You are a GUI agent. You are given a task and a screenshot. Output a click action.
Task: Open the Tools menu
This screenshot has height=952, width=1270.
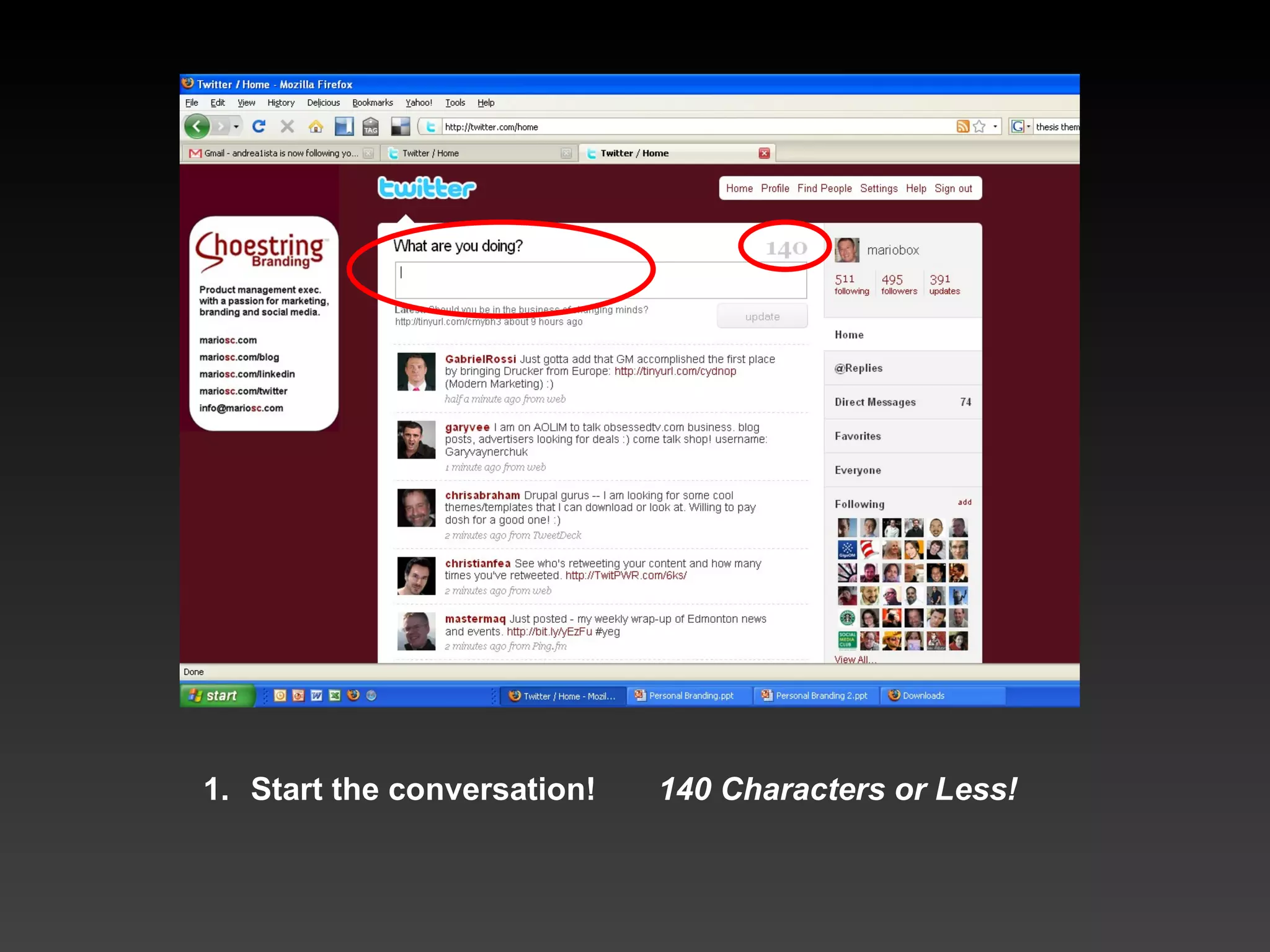(x=455, y=103)
